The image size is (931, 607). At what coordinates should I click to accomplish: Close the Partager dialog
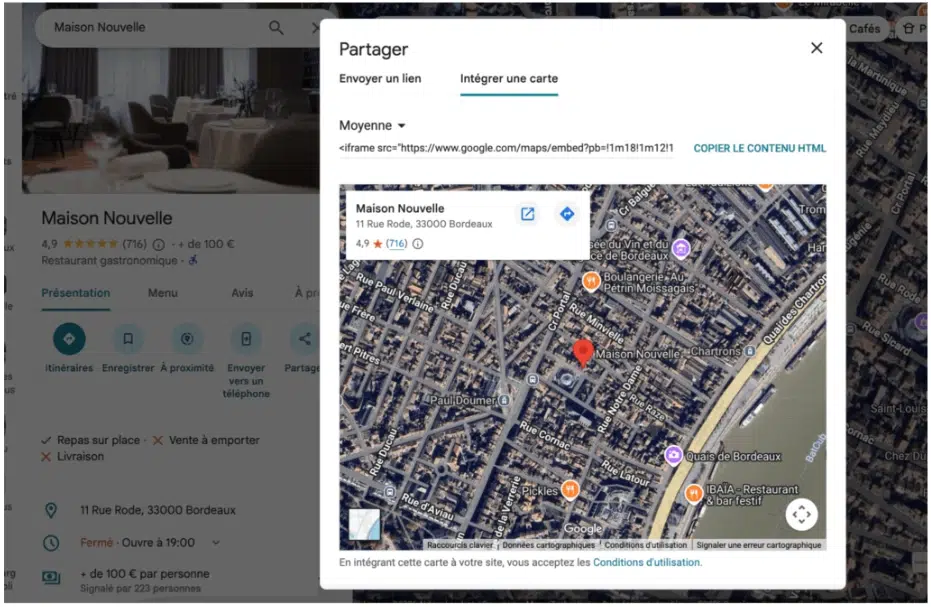click(x=816, y=48)
